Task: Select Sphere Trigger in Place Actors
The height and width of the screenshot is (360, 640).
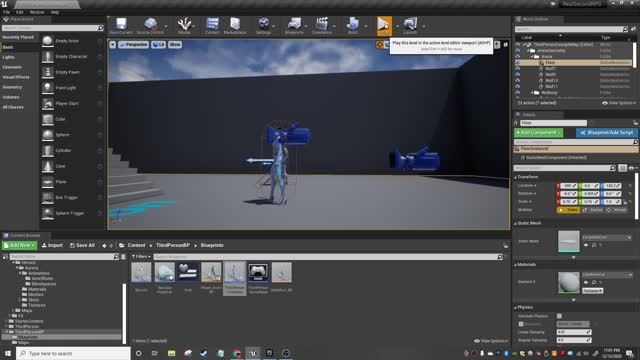Action: (x=71, y=213)
